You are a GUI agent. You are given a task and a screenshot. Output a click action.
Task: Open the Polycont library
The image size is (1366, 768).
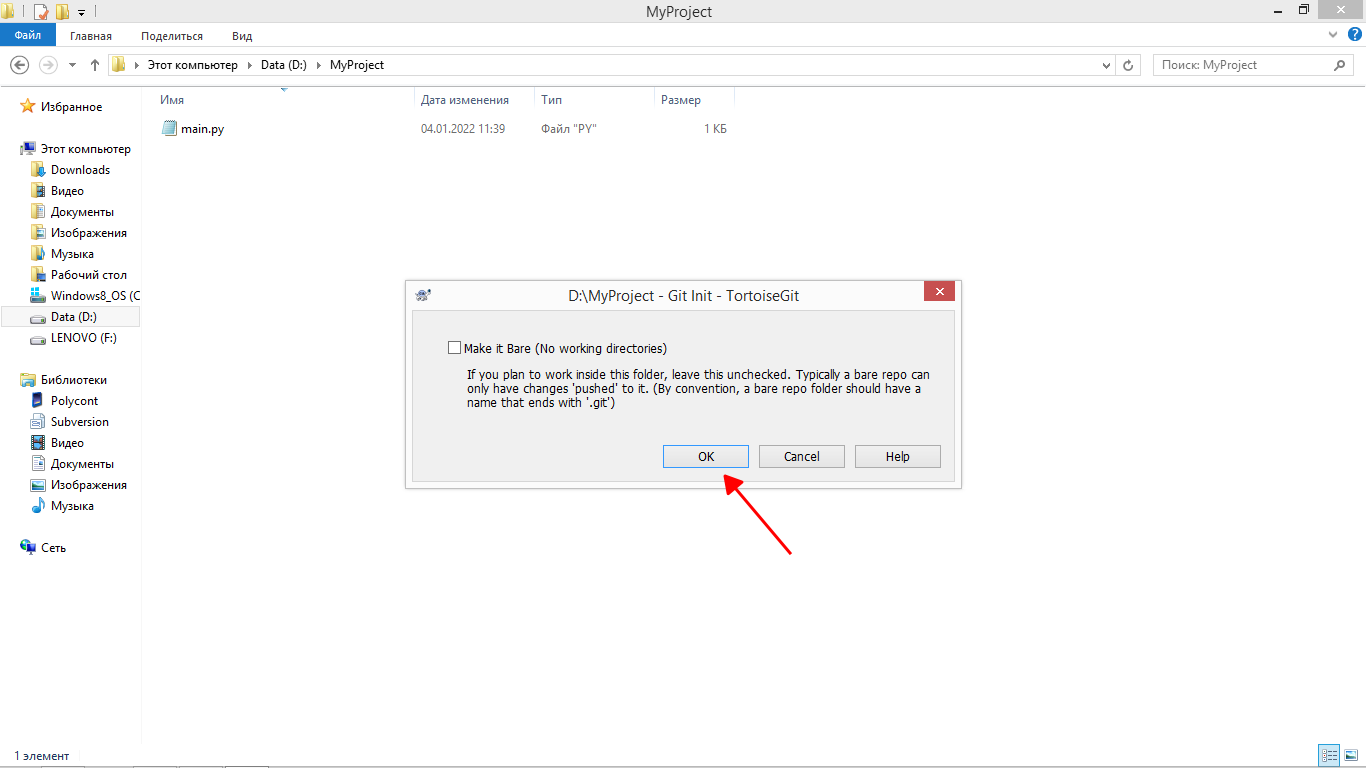click(74, 401)
